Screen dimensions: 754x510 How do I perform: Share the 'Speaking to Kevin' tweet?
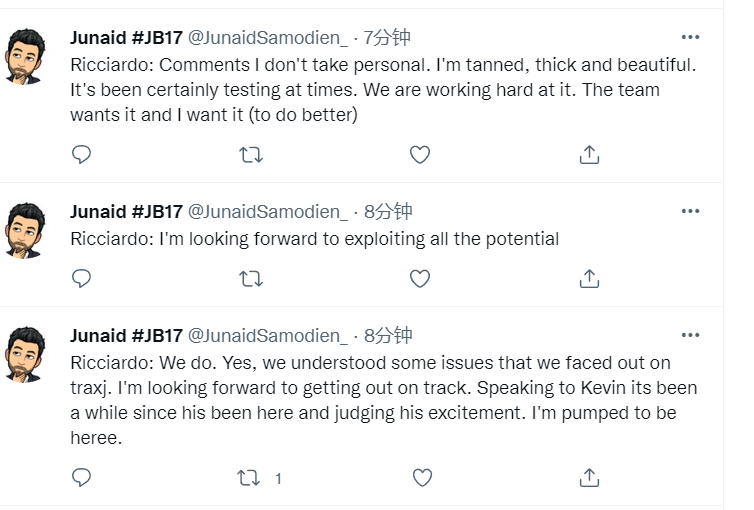click(x=589, y=478)
